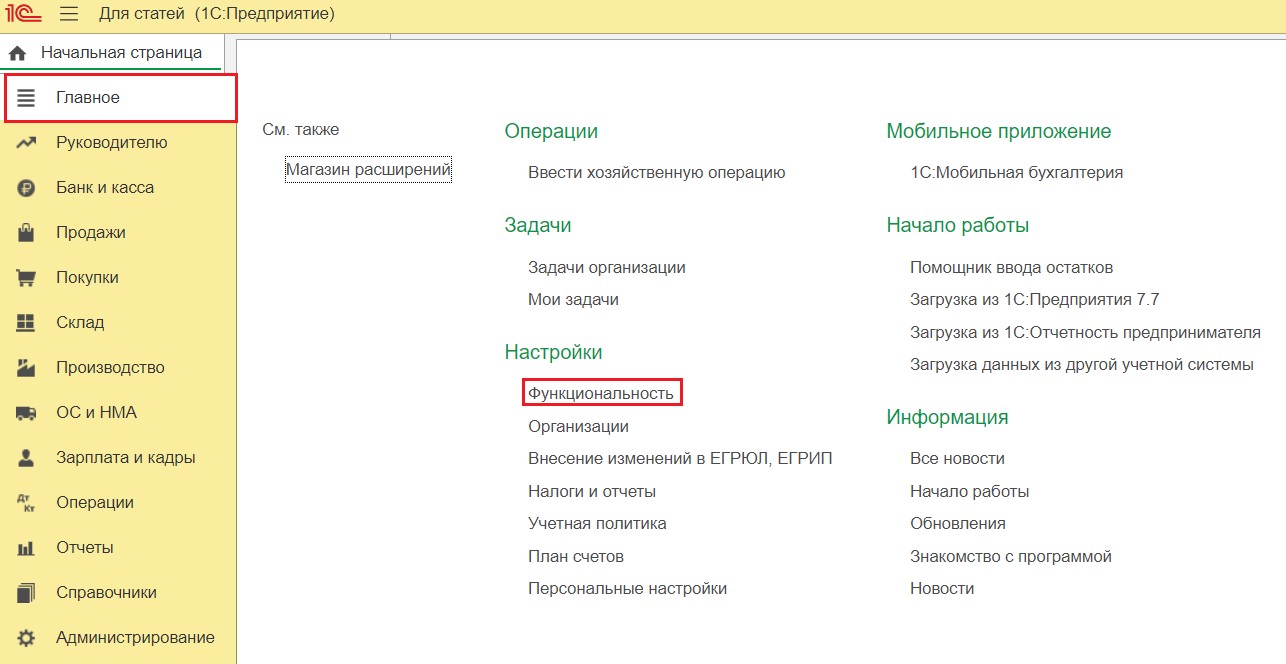The width and height of the screenshot is (1286, 664).
Task: Open the Зарплата и кадры section label
Action: click(126, 458)
